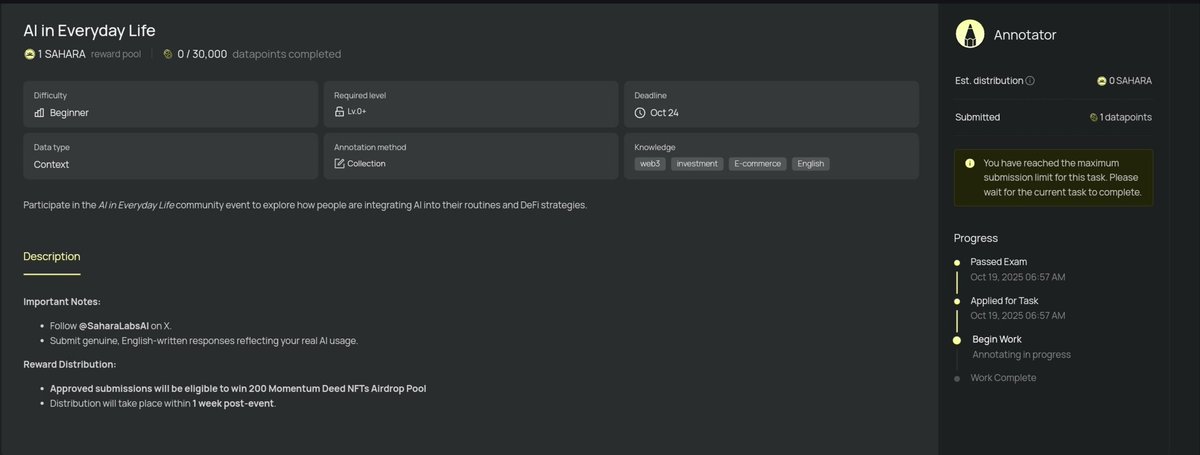Click the 1 SAHARA reward amount
Image resolution: width=1200 pixels, height=455 pixels.
point(62,54)
